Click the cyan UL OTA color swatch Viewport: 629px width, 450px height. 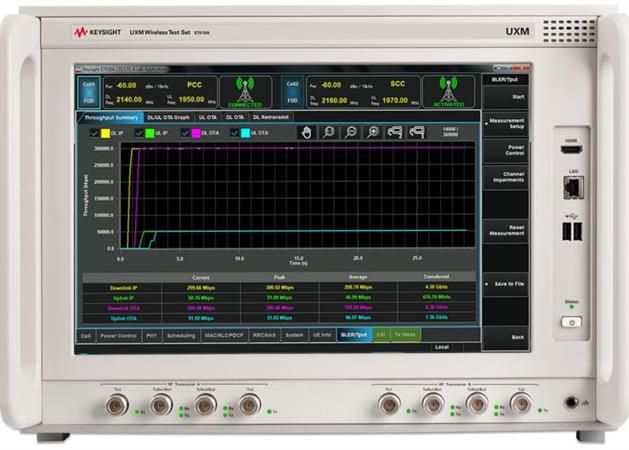point(246,133)
